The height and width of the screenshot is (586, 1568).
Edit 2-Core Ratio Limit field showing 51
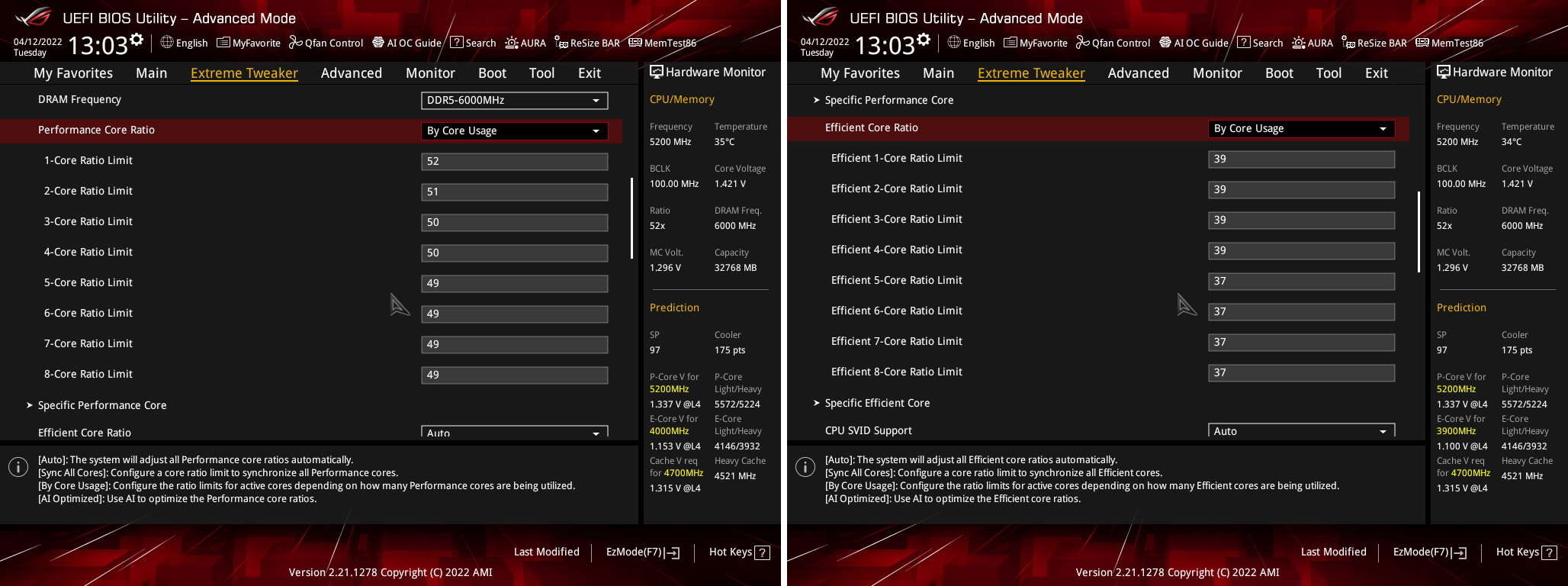coord(515,192)
